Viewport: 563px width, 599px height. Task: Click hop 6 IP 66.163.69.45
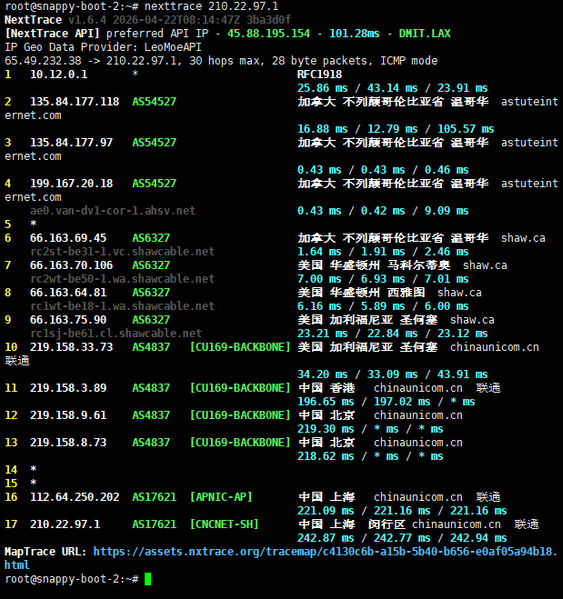[x=68, y=238]
